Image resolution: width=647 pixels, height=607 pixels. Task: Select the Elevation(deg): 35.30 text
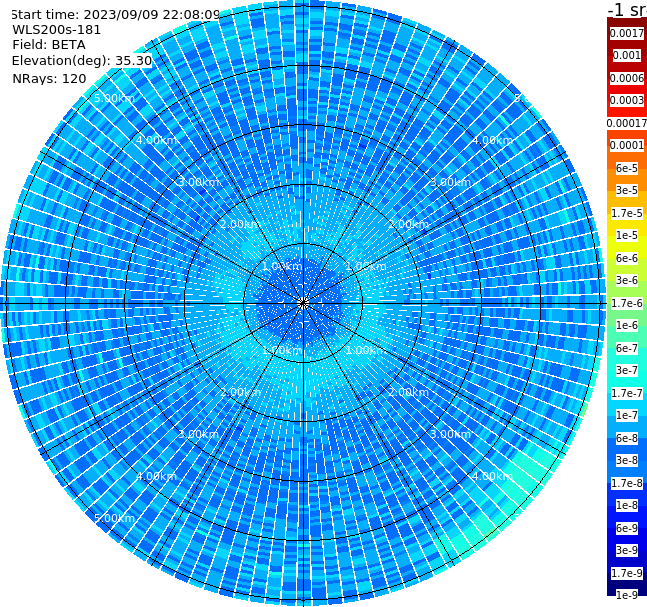[x=82, y=61]
